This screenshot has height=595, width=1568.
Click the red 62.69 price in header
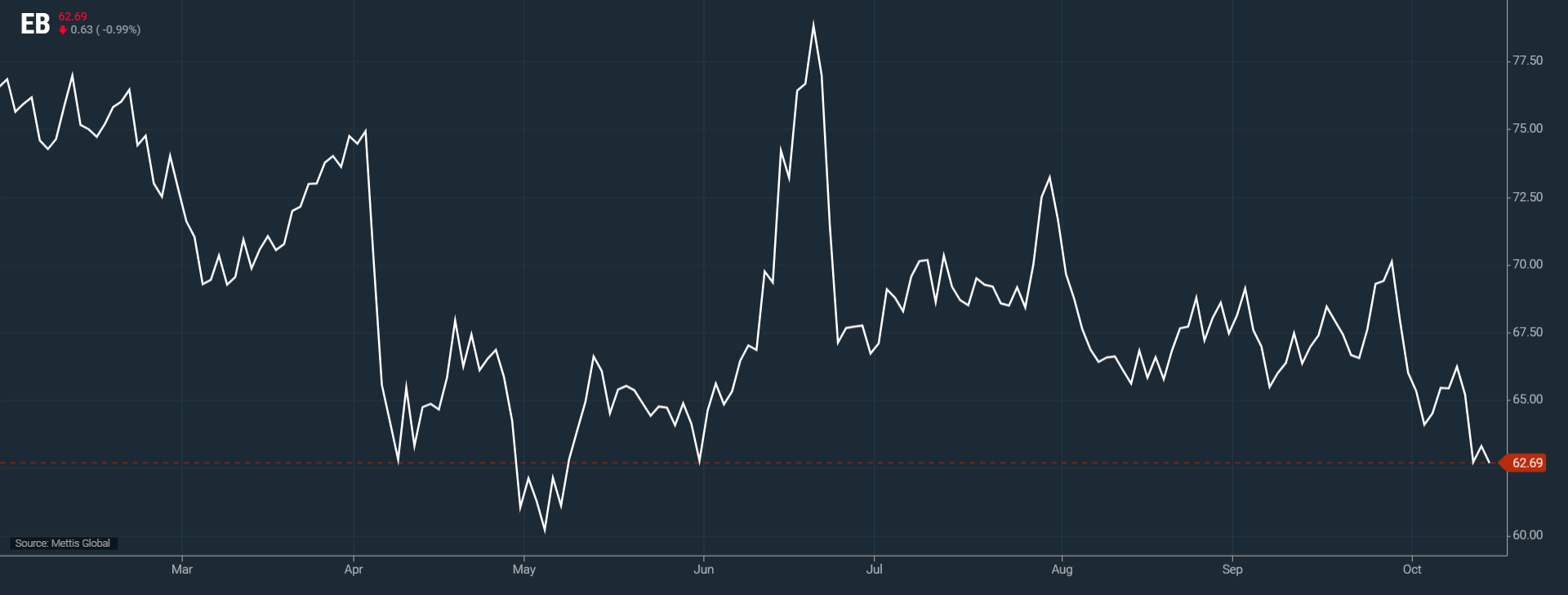coord(73,16)
